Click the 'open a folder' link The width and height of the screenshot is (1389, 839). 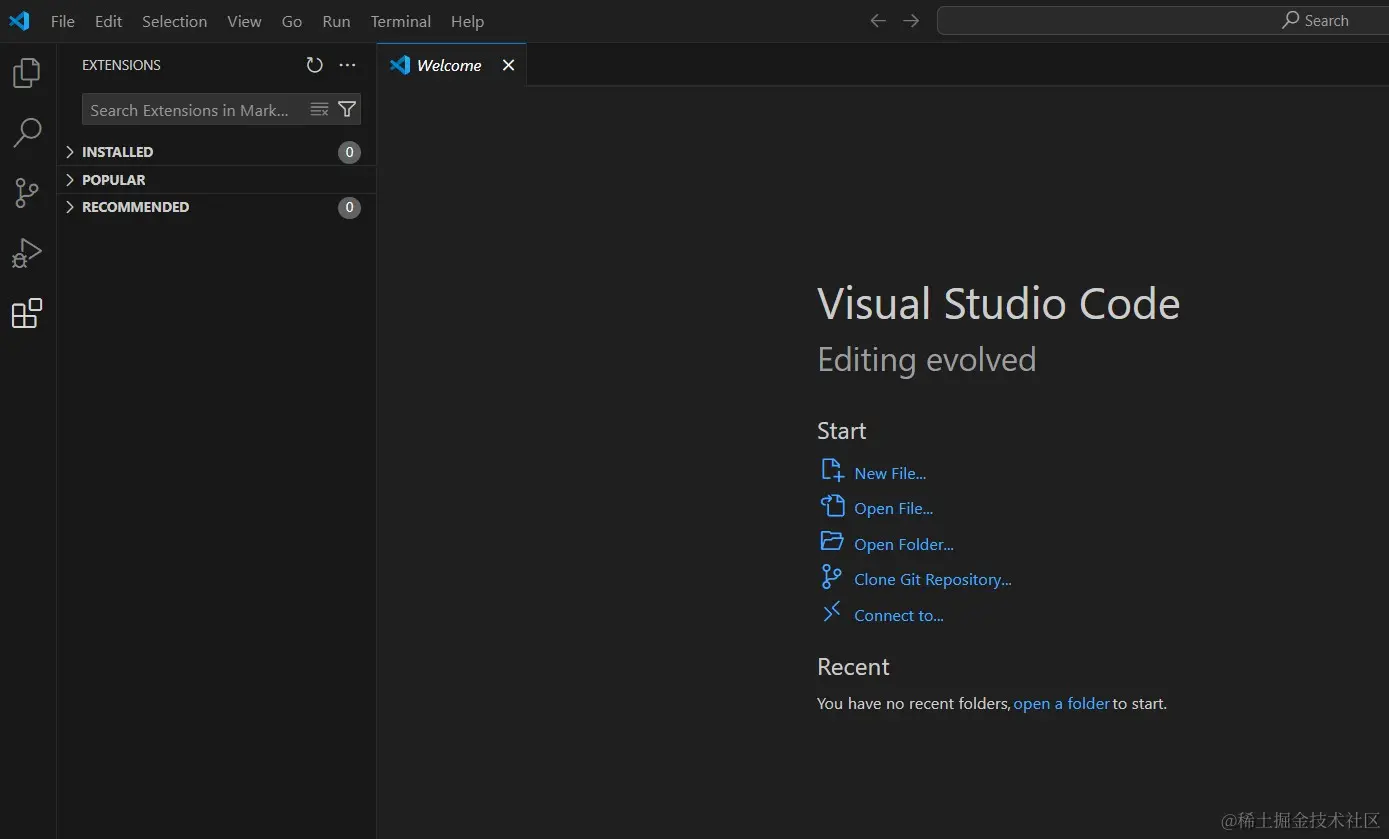pos(1062,703)
